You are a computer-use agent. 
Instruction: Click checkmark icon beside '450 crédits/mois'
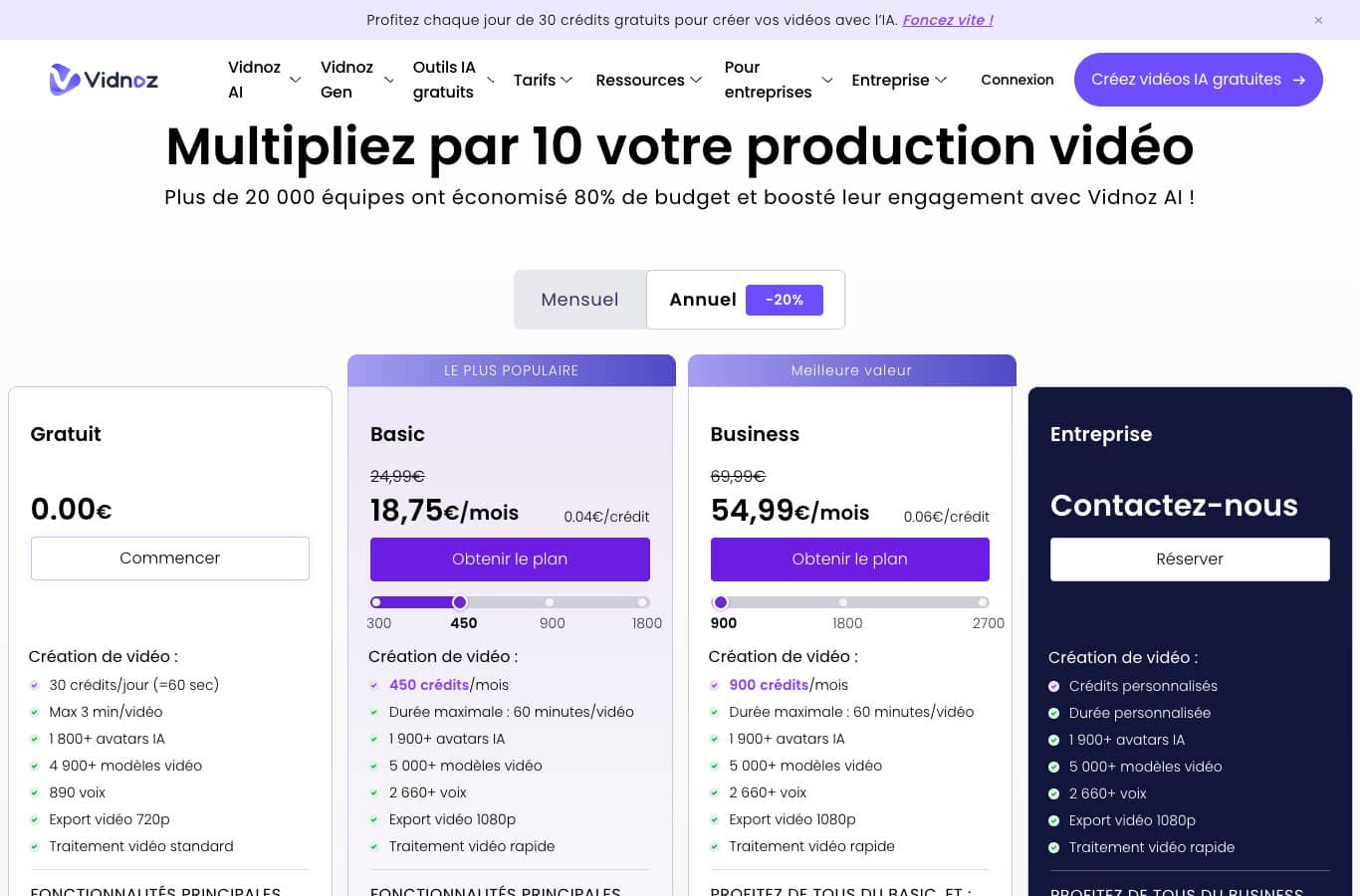(x=374, y=685)
